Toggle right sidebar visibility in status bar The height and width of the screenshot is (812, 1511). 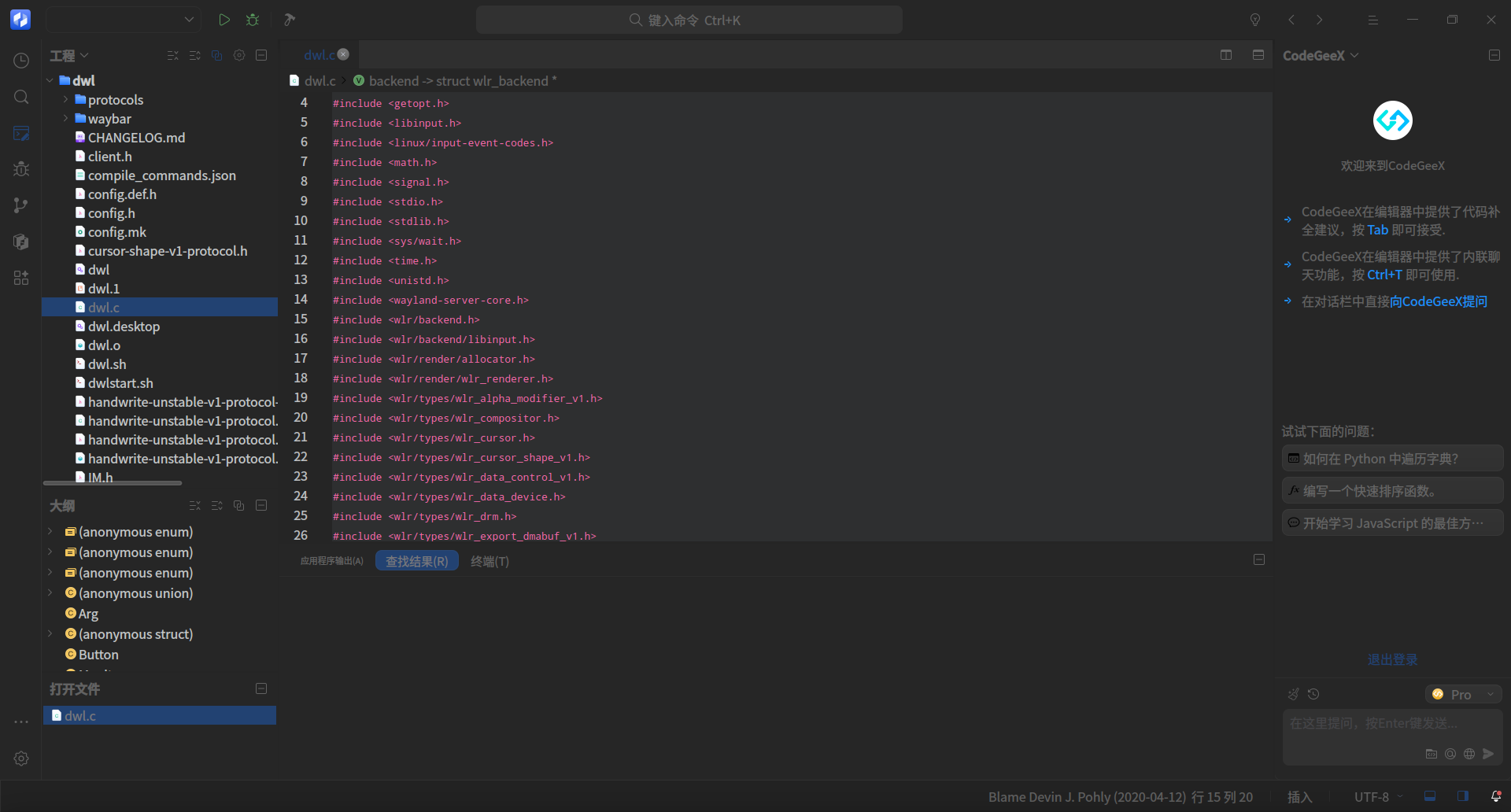1463,796
